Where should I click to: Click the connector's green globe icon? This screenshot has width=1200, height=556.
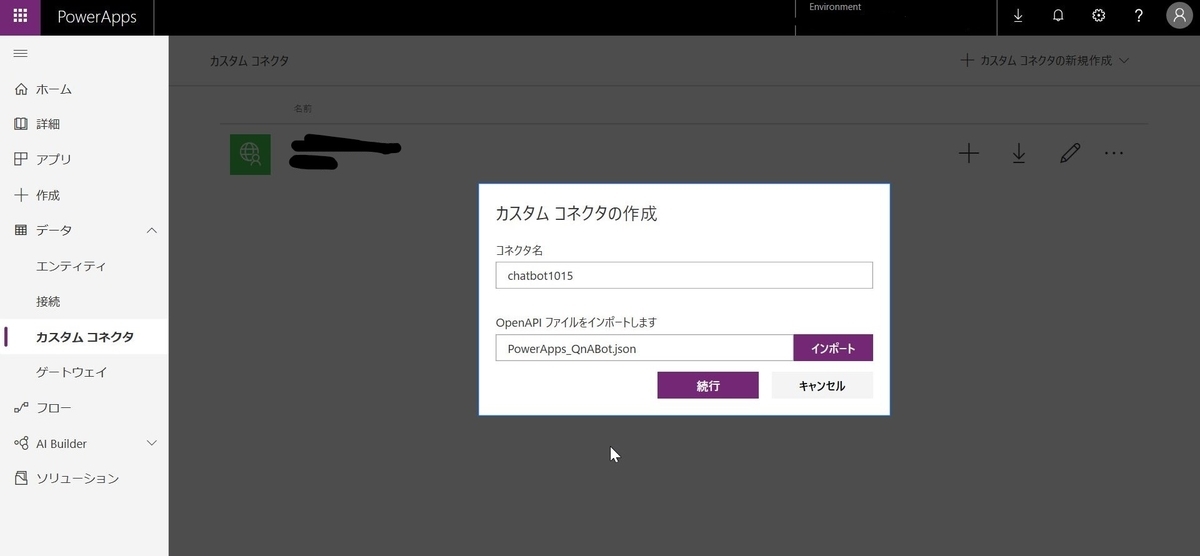[x=250, y=154]
